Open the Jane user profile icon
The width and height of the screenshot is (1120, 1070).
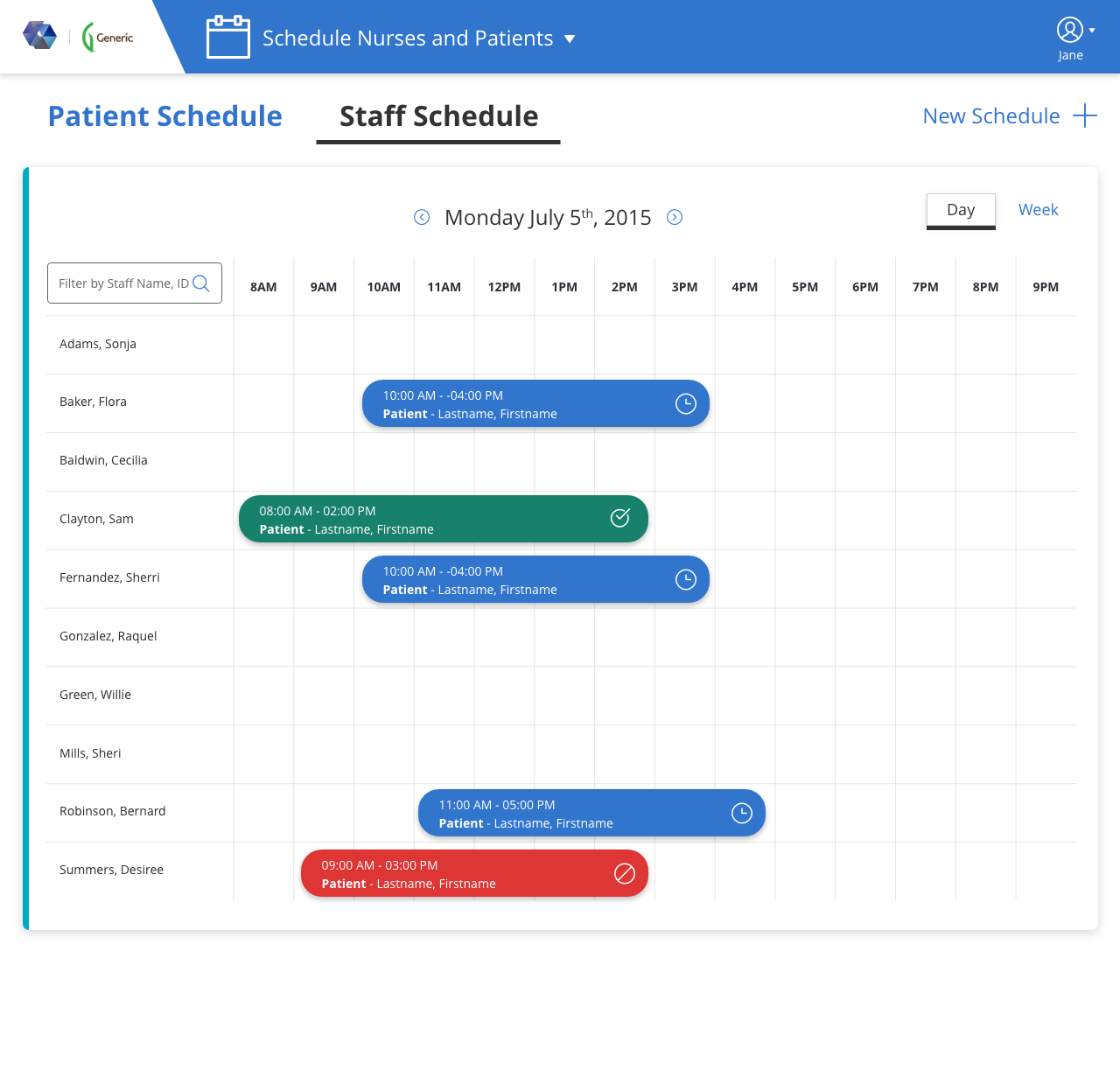(1070, 30)
